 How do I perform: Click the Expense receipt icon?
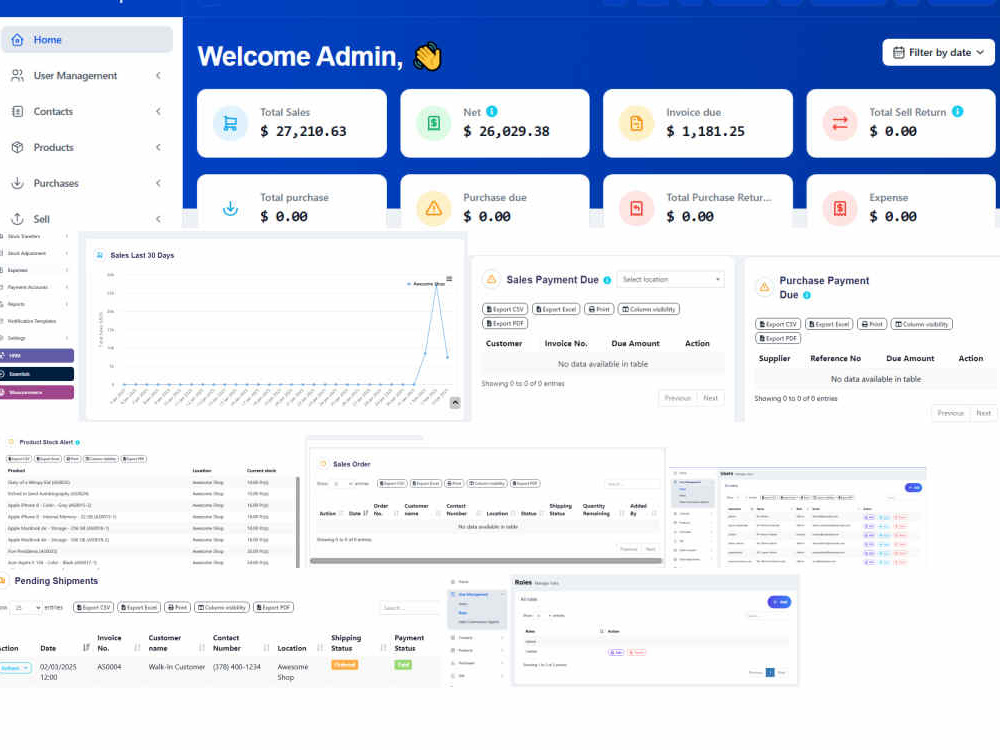(840, 209)
